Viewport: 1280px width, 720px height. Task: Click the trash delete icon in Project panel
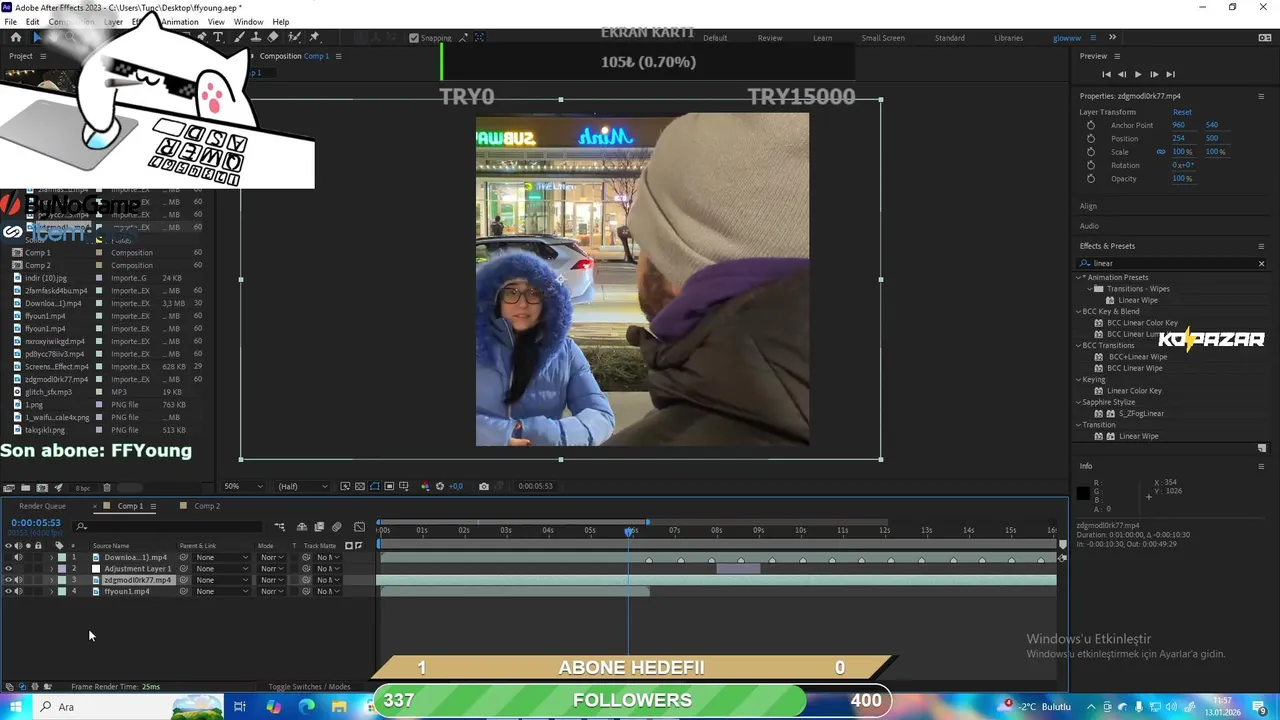click(107, 488)
